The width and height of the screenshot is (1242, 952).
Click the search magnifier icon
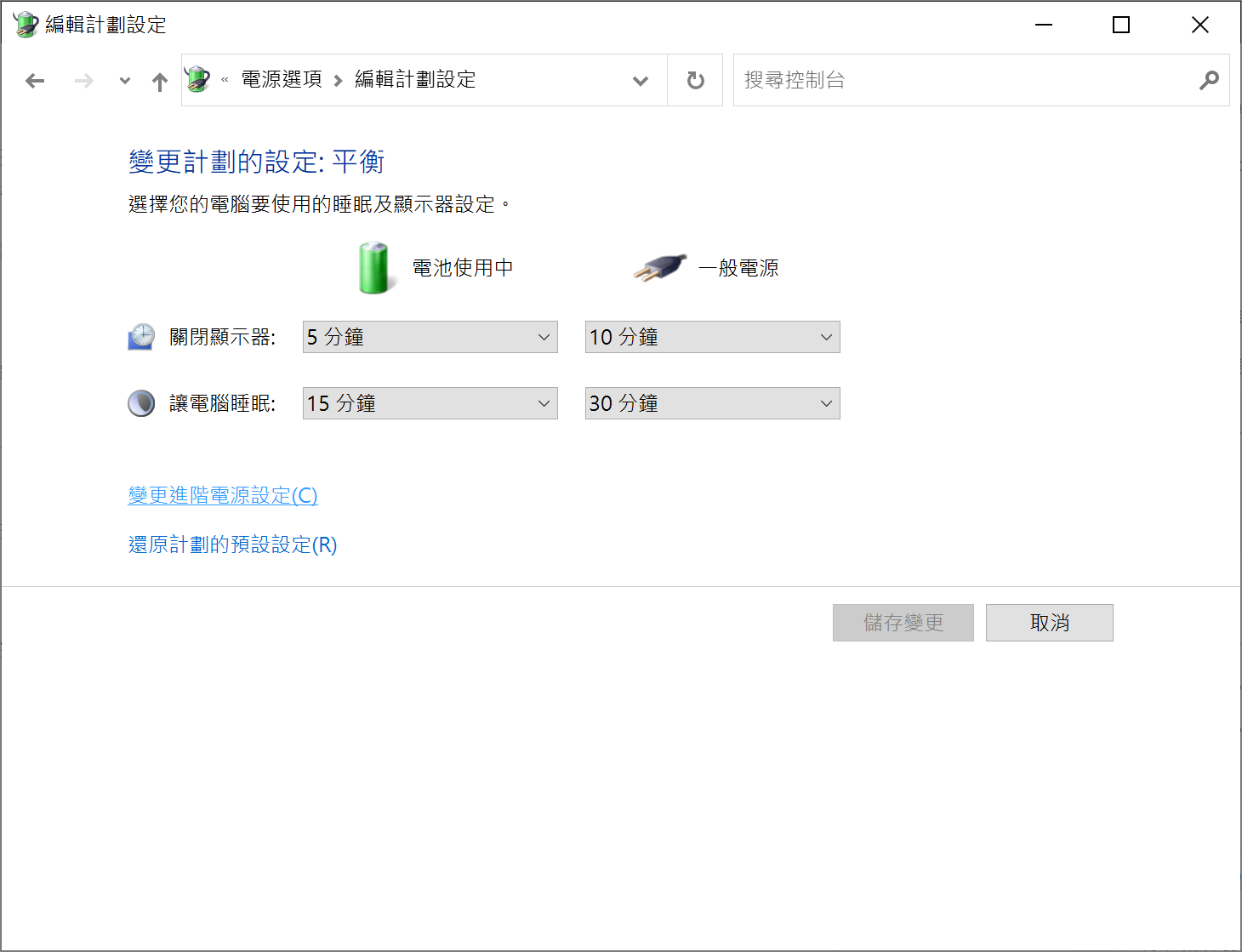pyautogui.click(x=1209, y=80)
